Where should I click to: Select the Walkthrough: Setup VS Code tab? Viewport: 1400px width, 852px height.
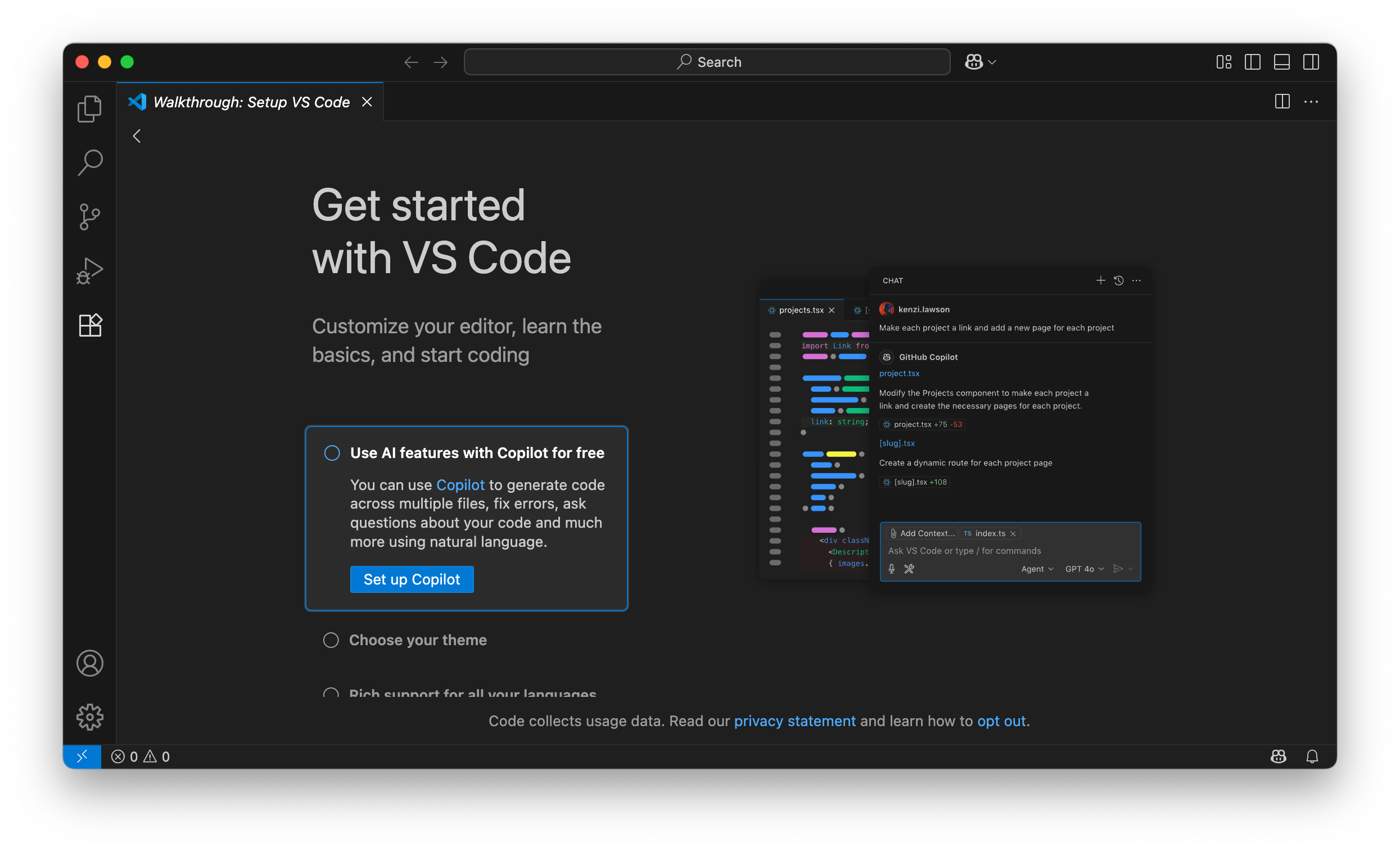250,102
